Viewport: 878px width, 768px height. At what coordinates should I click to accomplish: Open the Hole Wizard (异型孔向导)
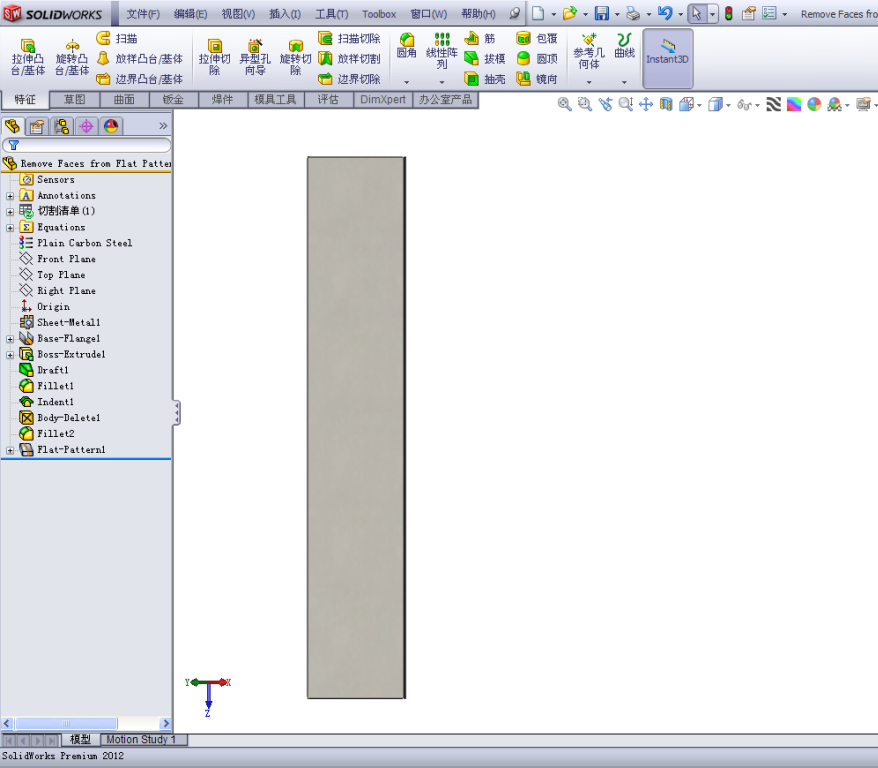tap(255, 57)
